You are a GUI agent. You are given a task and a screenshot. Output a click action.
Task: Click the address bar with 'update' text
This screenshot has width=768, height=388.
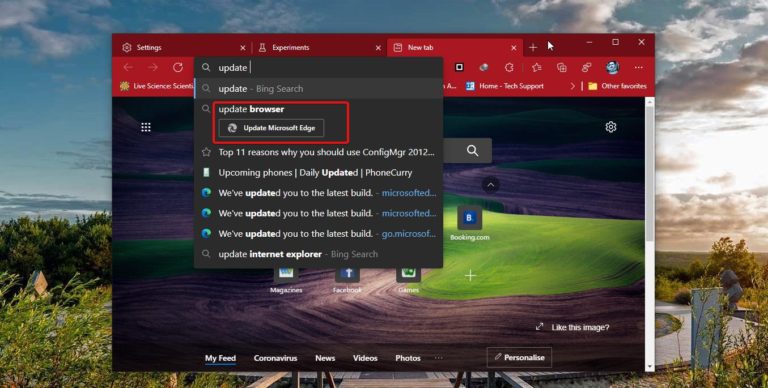pyautogui.click(x=319, y=68)
